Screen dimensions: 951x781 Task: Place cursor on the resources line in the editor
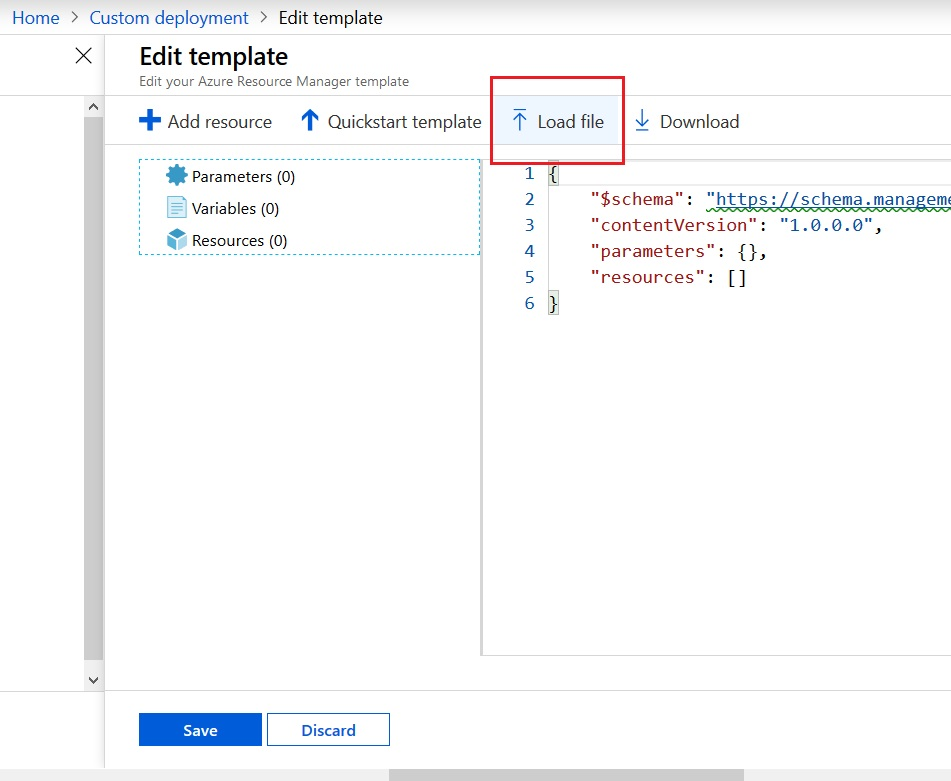coord(668,277)
